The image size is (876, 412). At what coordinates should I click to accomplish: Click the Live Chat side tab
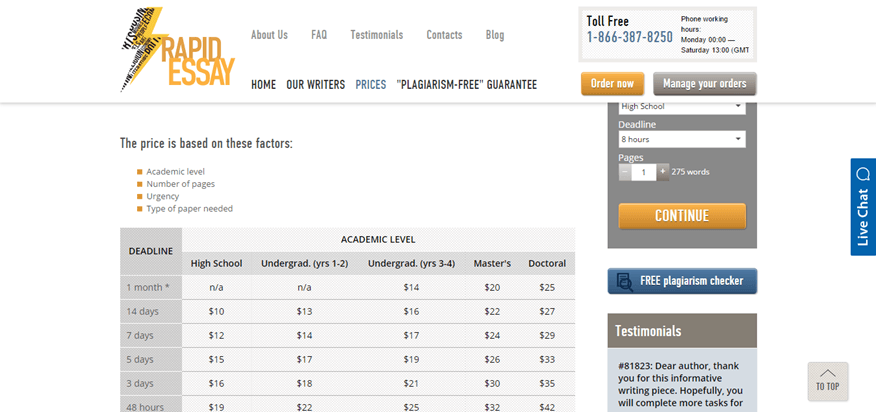point(863,207)
